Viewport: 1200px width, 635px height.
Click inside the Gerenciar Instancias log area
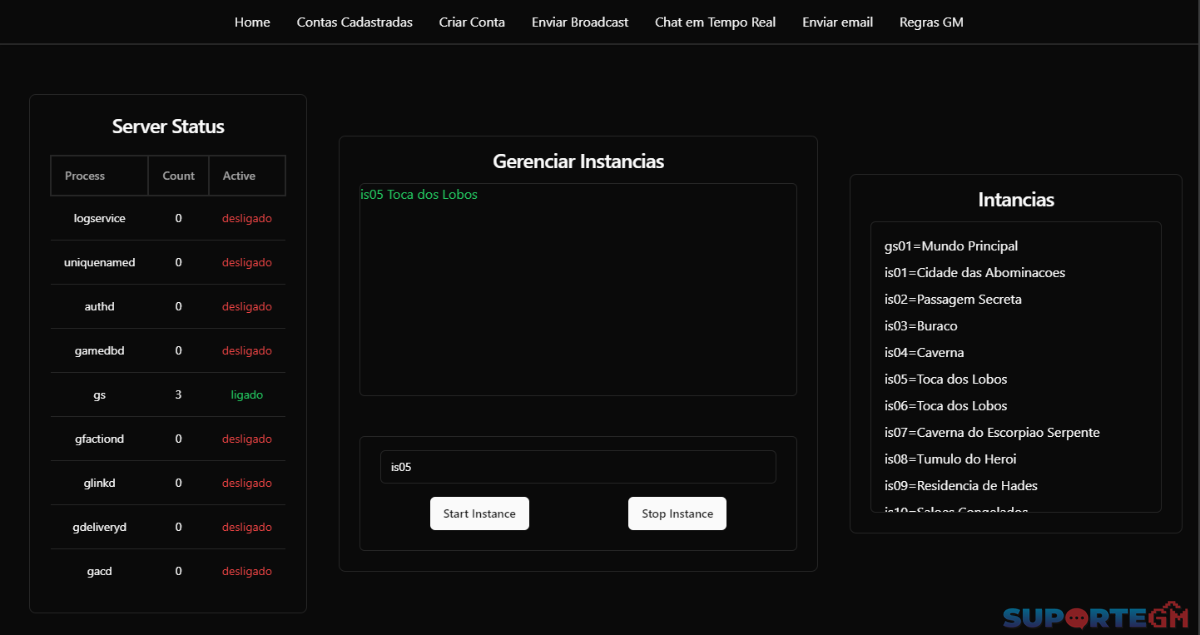click(x=578, y=289)
